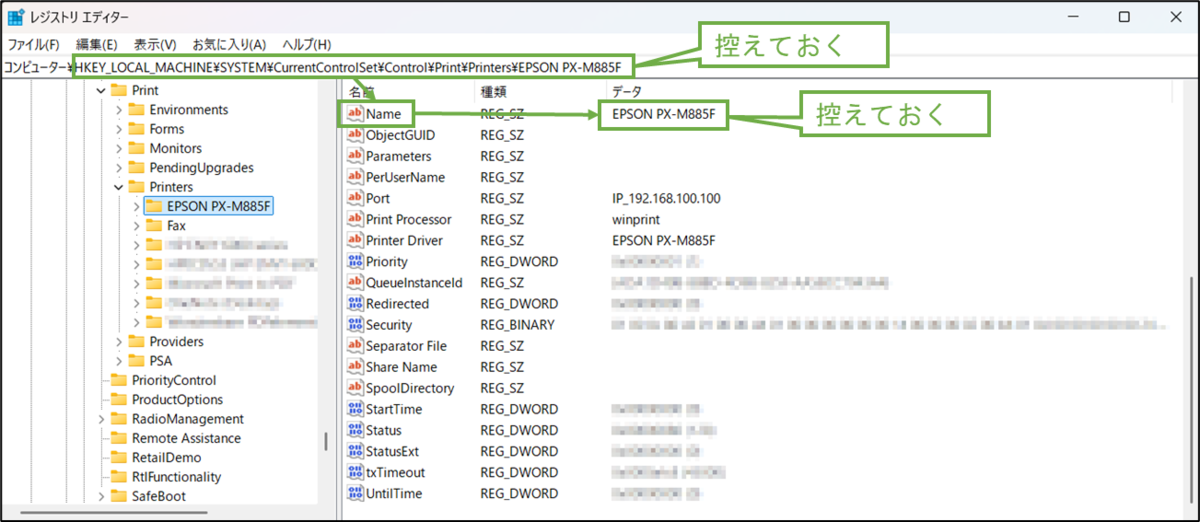Expand the EPSON PX-M885F printer key
1200x522 pixels.
coord(136,206)
